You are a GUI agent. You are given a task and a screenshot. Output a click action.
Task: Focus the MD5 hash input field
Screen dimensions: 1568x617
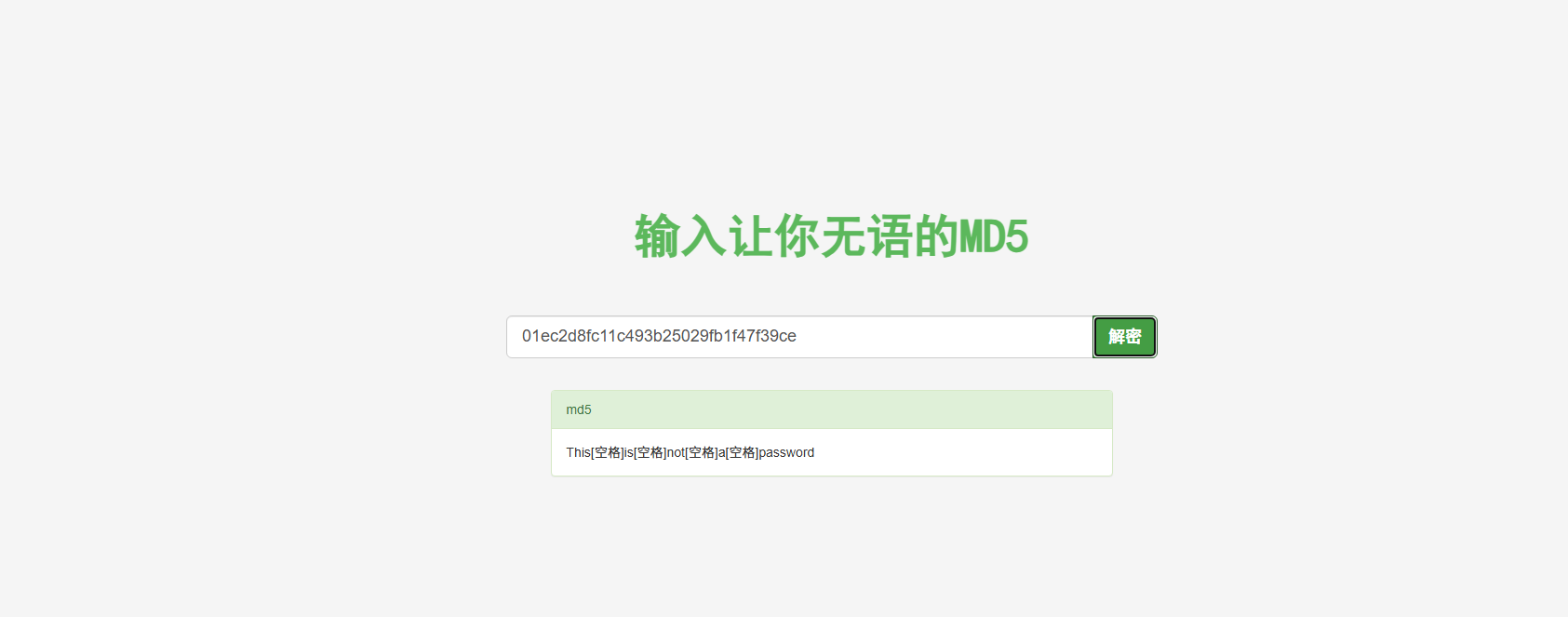(799, 337)
